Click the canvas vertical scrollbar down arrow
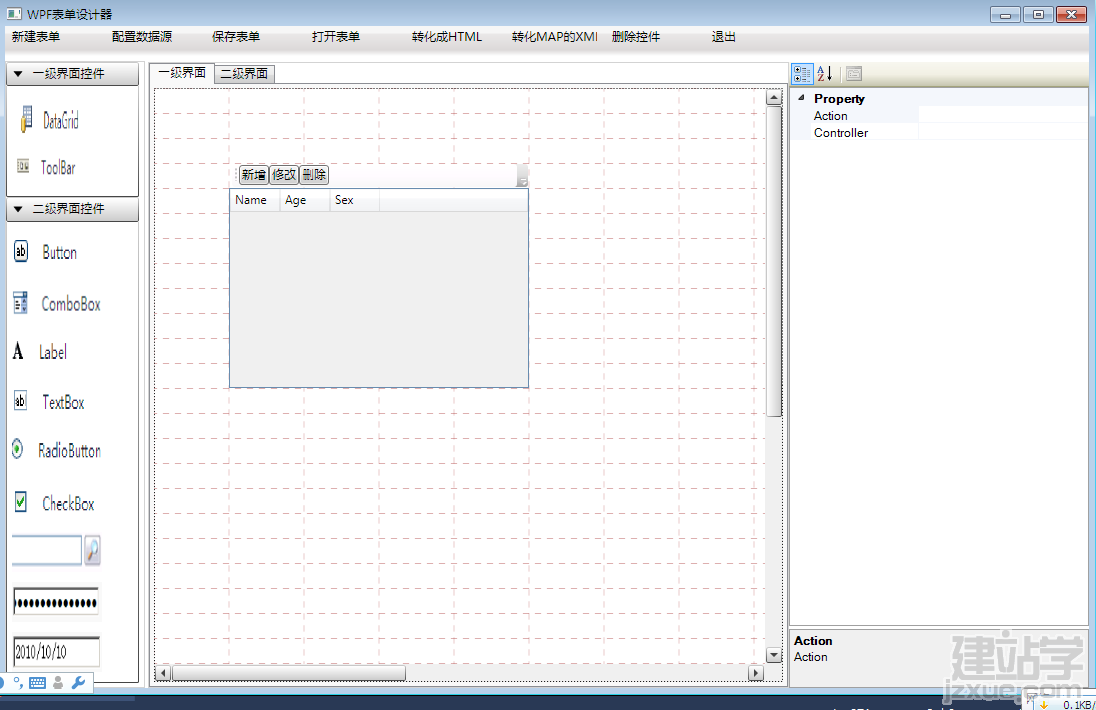 [x=773, y=655]
